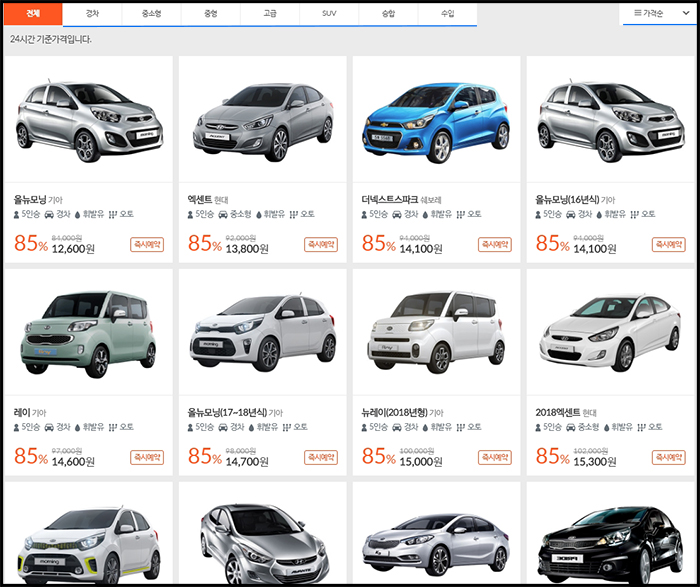
Task: Click the fuel drop icon on 올뉴모닝(17~18년식) card
Action: pos(251,428)
